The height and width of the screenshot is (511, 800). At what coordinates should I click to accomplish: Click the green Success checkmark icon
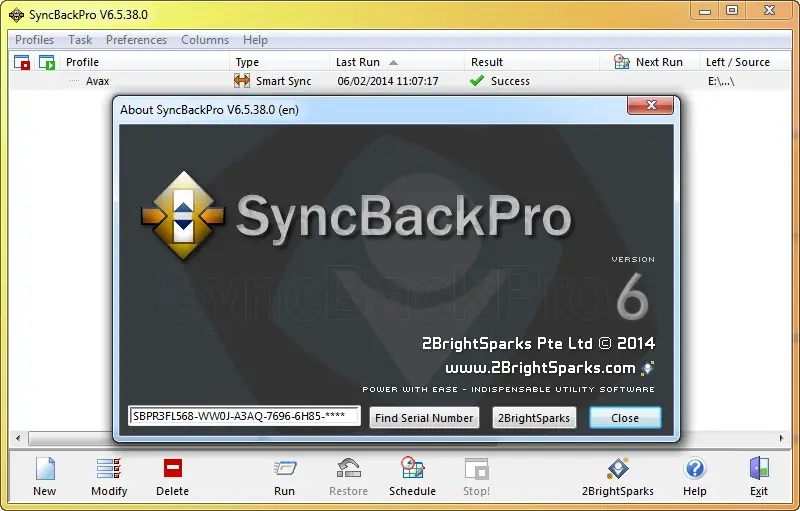477,81
